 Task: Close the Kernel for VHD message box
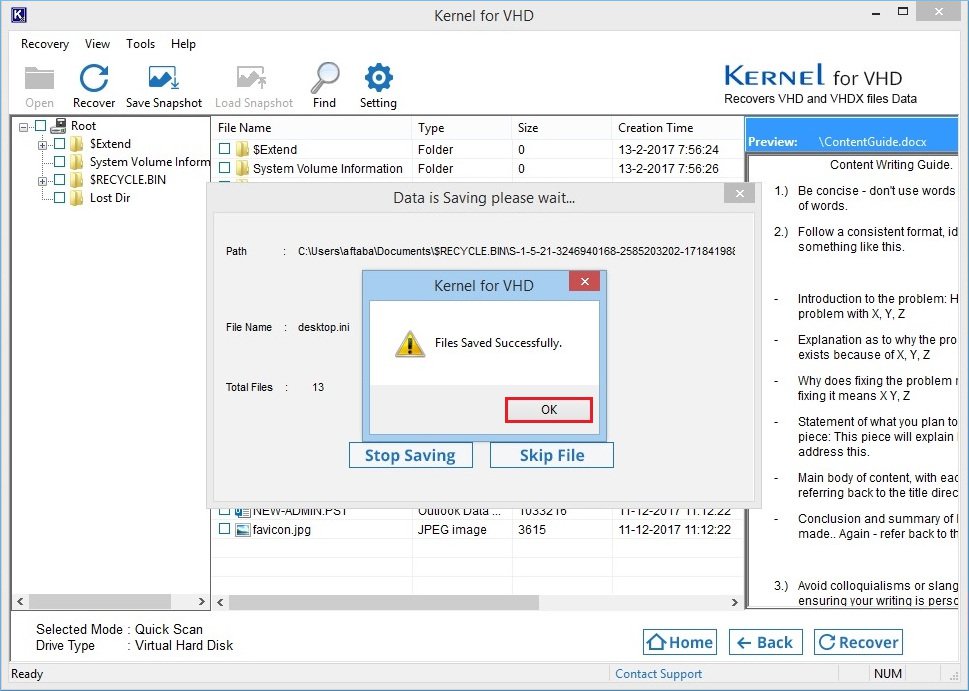pos(585,282)
